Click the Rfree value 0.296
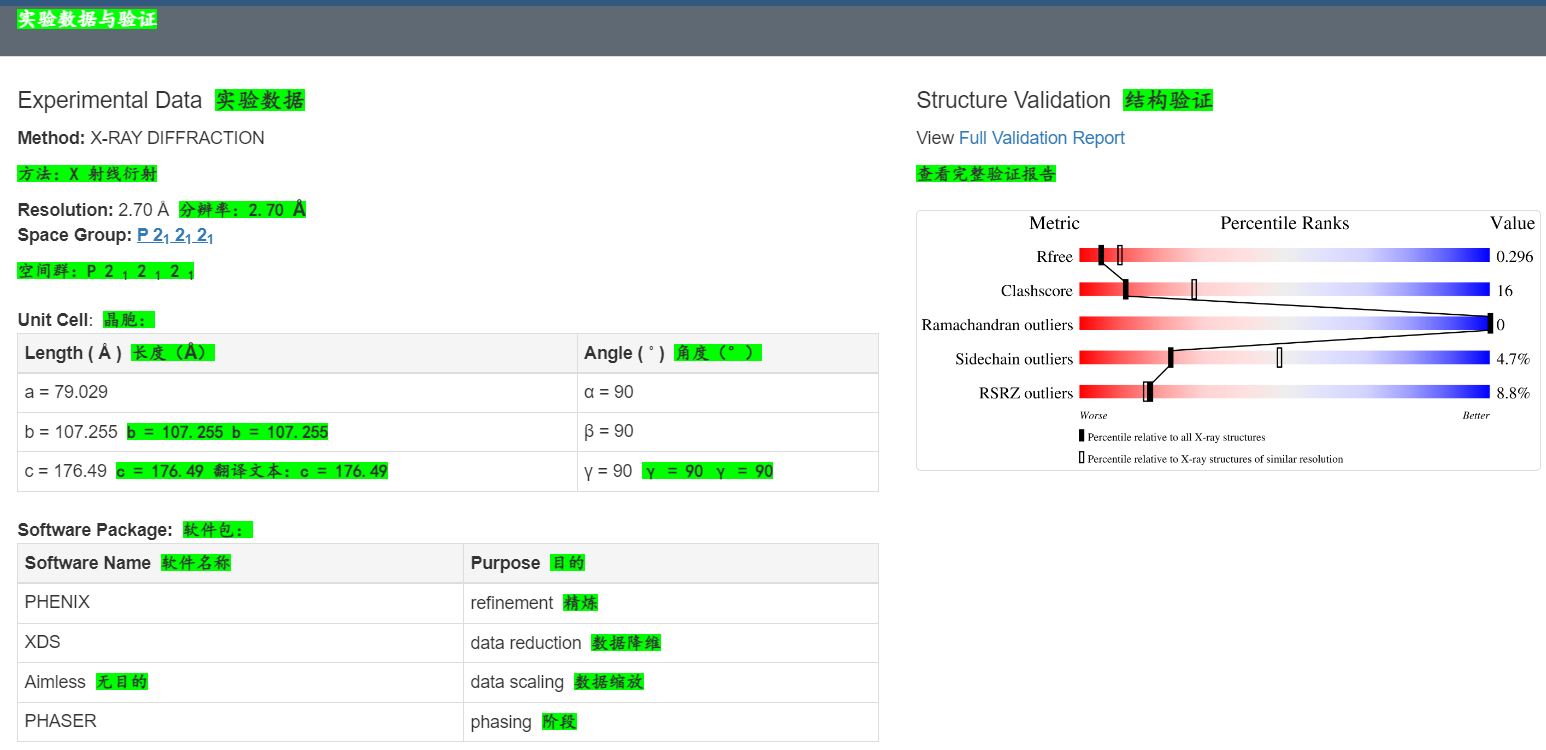Image resolution: width=1546 pixels, height=750 pixels. (x=1514, y=257)
